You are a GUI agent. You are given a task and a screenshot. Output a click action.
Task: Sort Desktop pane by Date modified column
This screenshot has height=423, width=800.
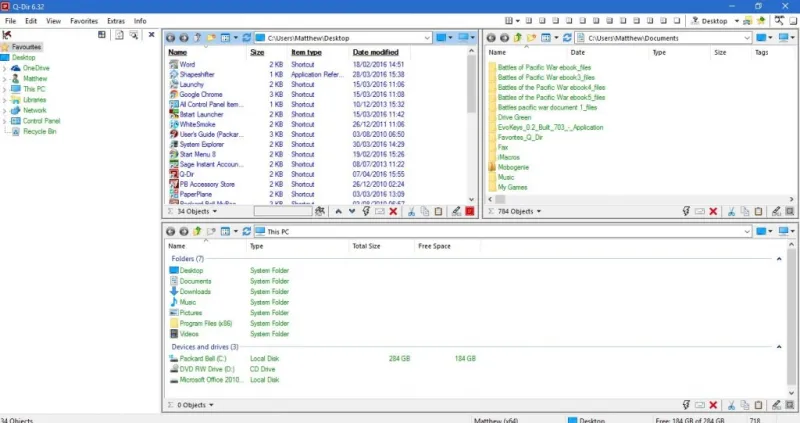point(375,52)
